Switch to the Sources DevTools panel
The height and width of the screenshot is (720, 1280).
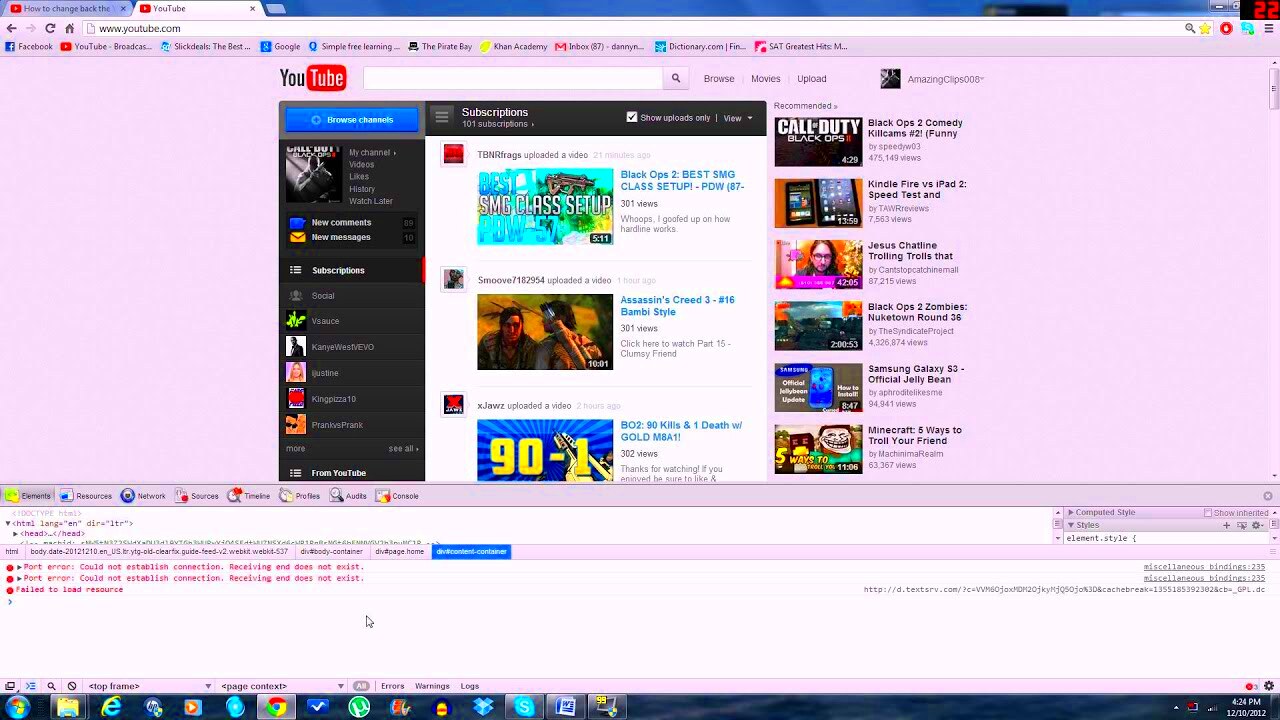point(196,496)
